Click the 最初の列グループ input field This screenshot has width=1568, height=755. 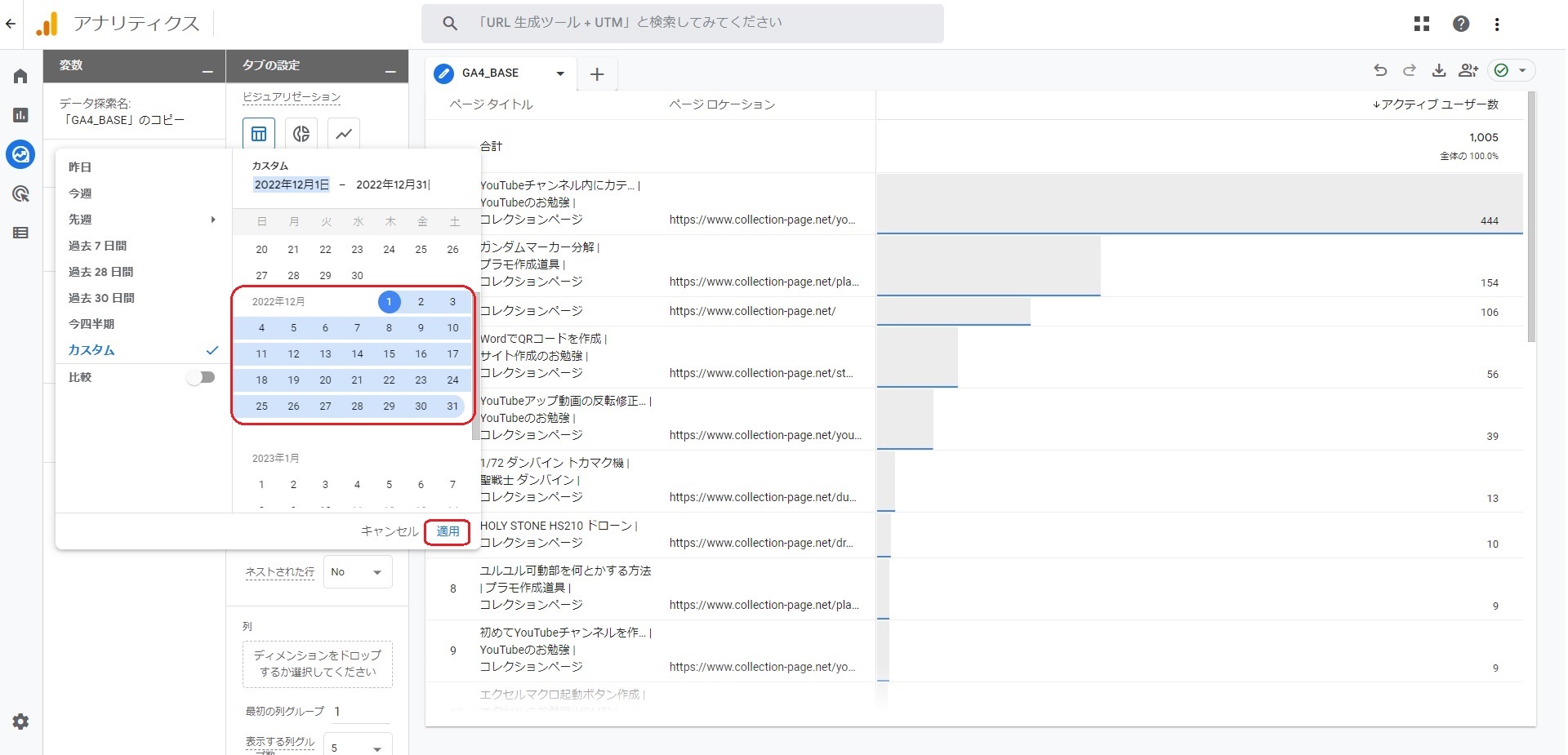(360, 712)
